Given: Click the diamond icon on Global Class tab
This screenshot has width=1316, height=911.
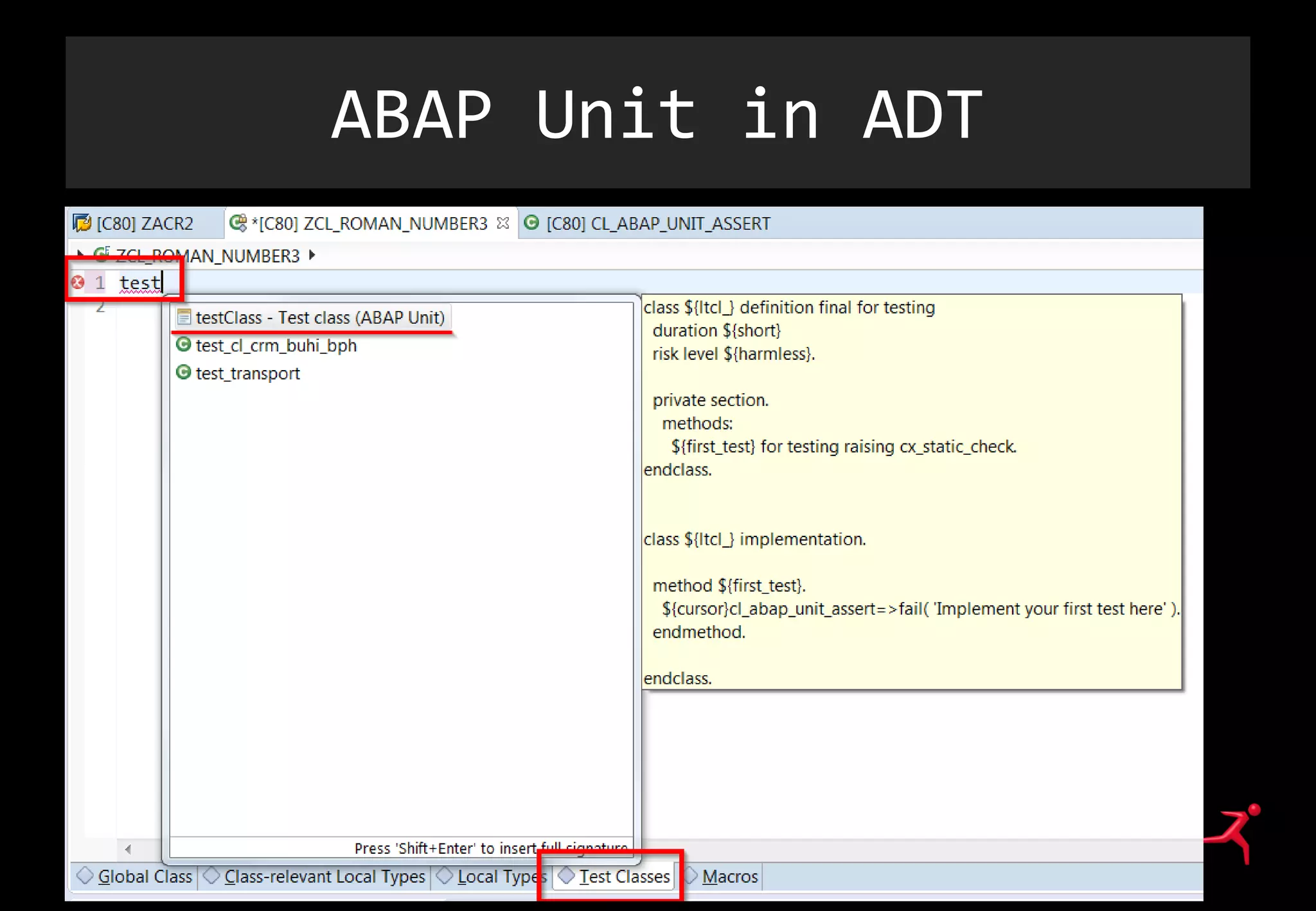Looking at the screenshot, I should pyautogui.click(x=85, y=876).
